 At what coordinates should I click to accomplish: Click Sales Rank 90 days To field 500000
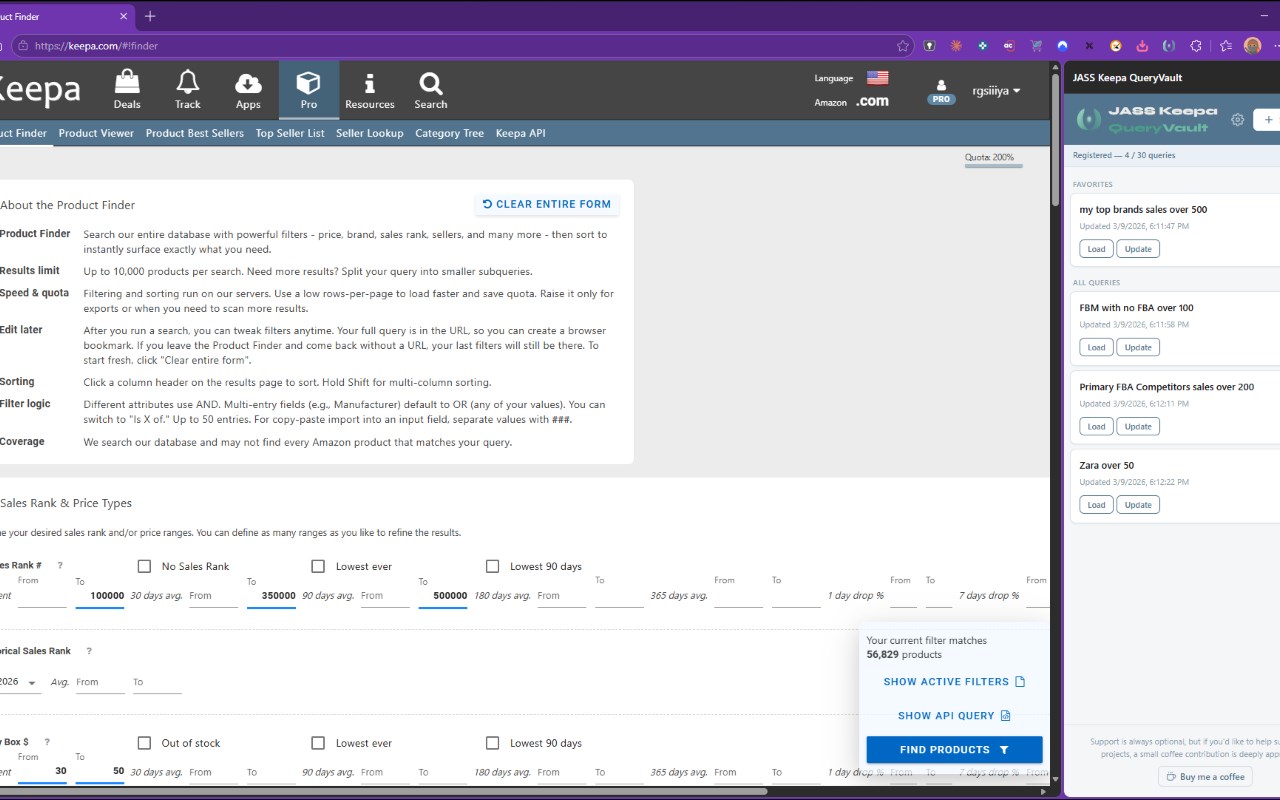[x=443, y=596]
